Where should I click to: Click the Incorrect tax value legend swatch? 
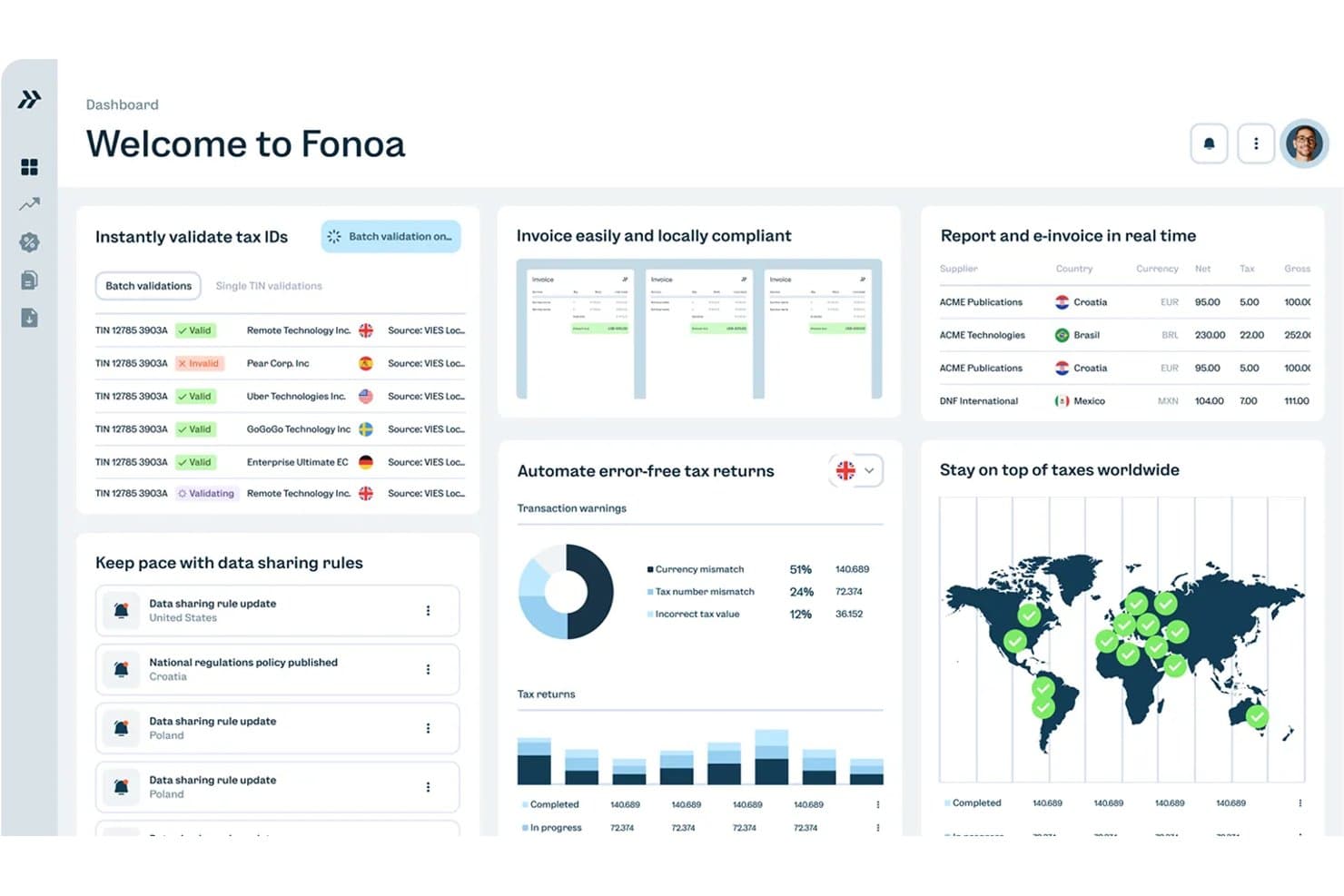tap(650, 615)
